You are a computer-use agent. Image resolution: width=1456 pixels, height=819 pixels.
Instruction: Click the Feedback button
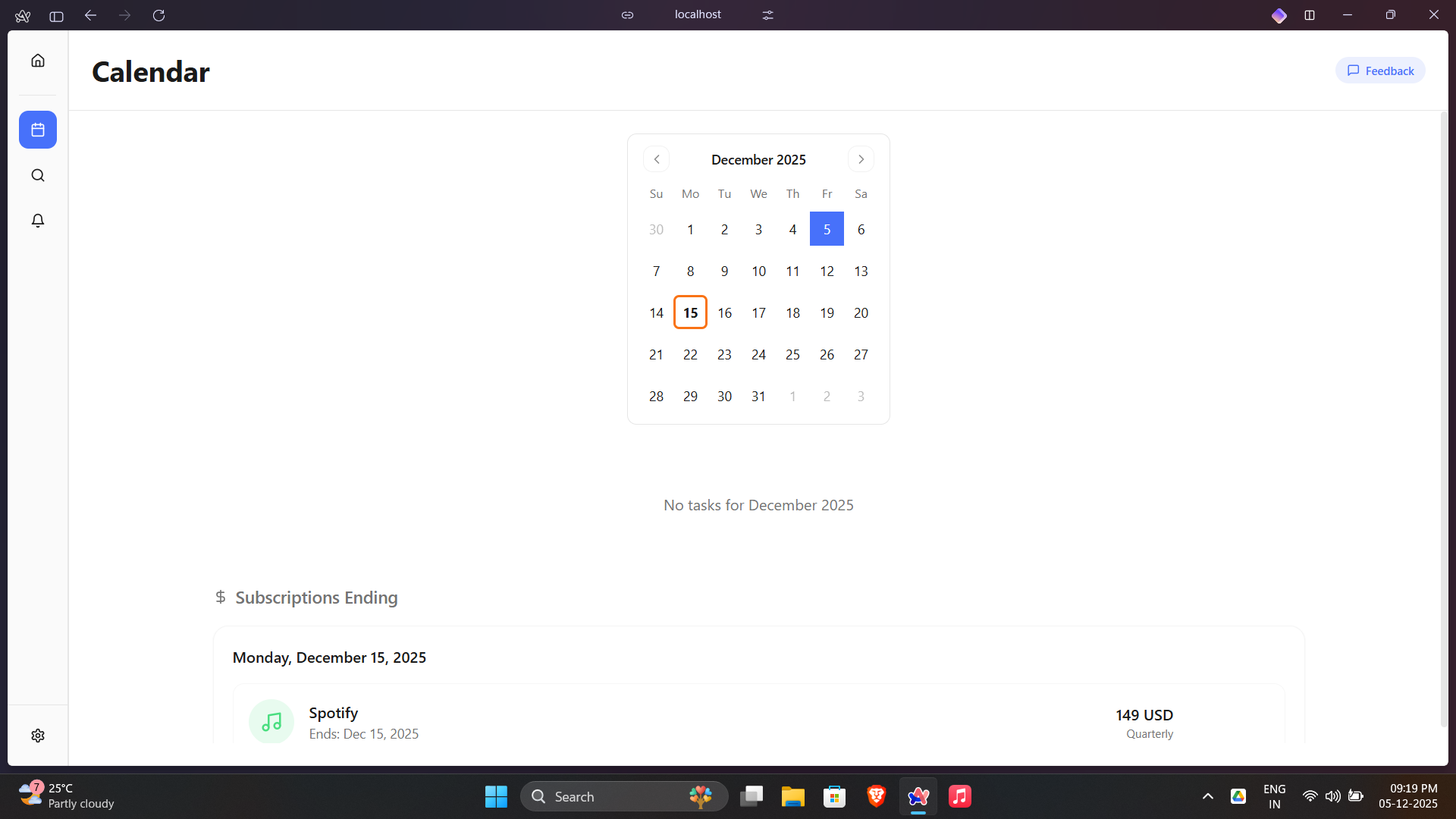pos(1379,70)
